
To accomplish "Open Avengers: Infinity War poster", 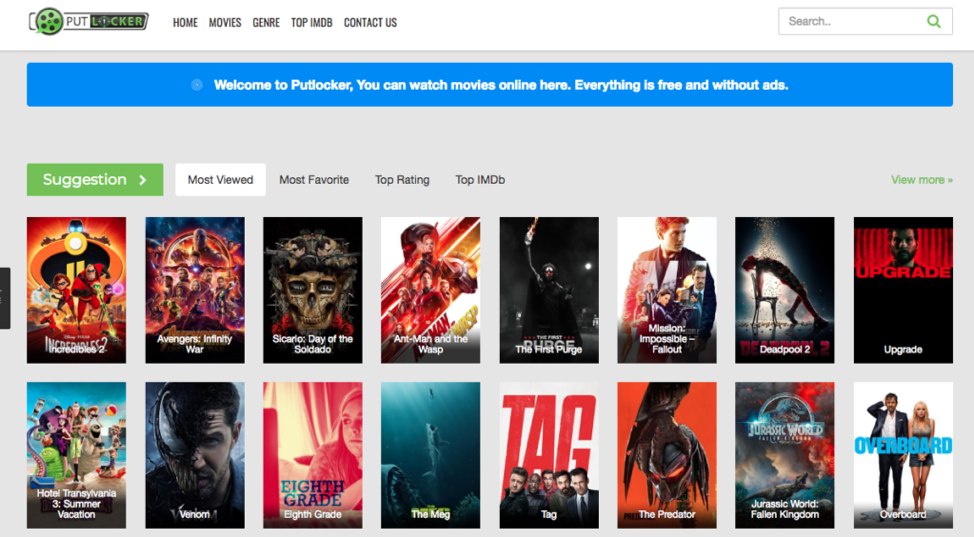I will (x=195, y=290).
